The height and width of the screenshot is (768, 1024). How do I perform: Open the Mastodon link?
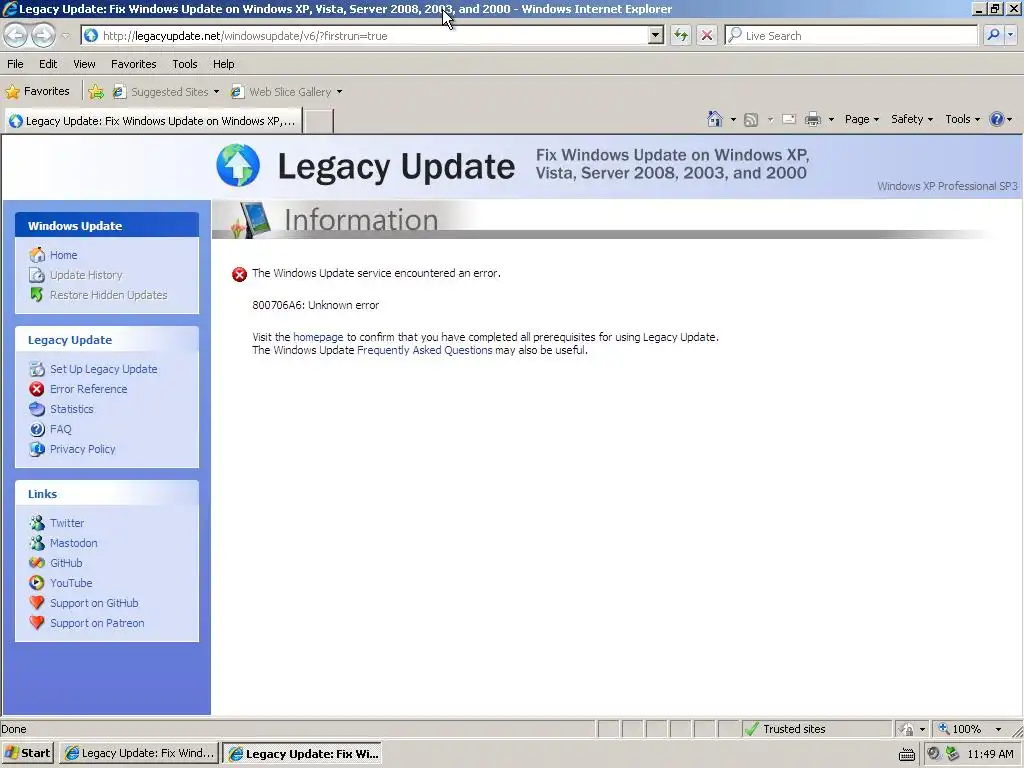(74, 543)
